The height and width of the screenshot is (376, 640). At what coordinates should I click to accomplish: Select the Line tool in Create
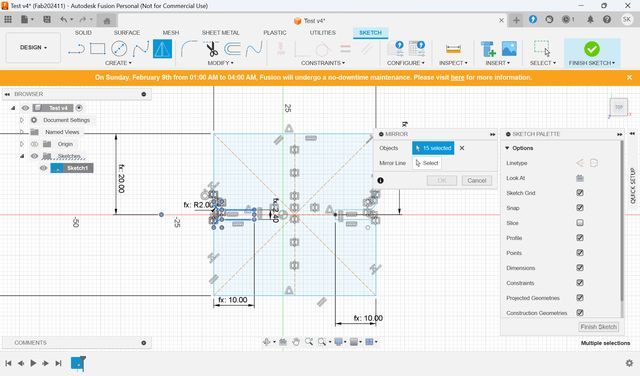(76, 49)
